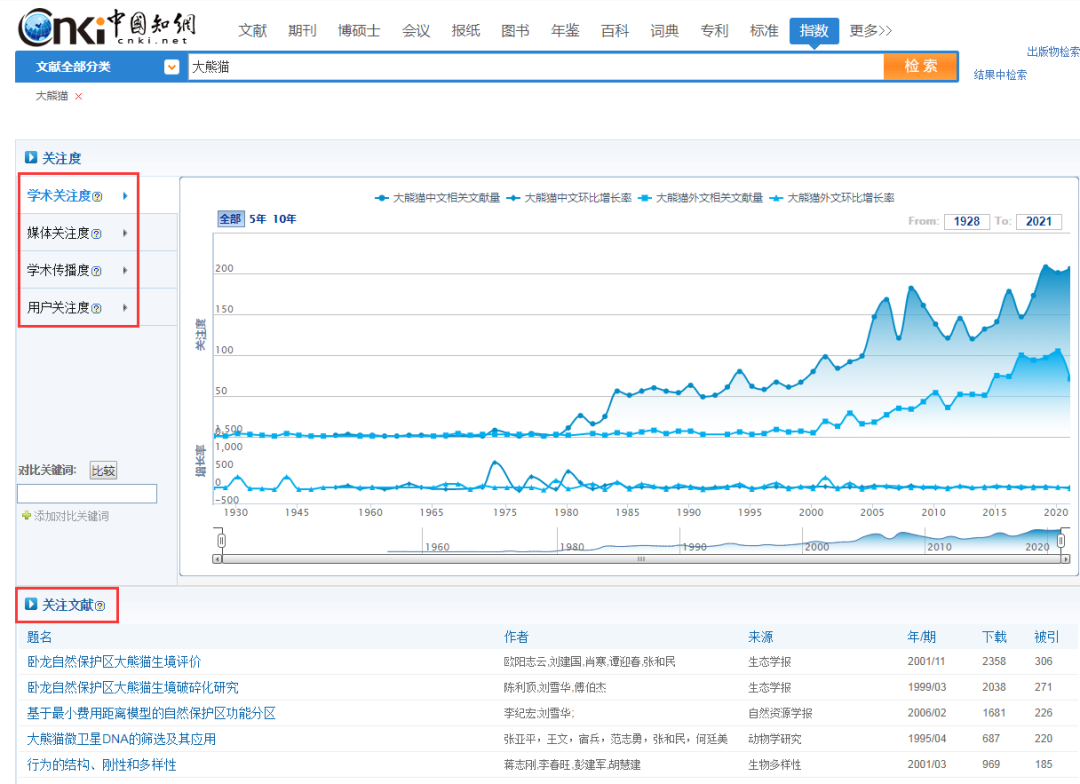This screenshot has height=784, width=1080.
Task: Click left handle of timeline range slider
Action: (x=221, y=541)
